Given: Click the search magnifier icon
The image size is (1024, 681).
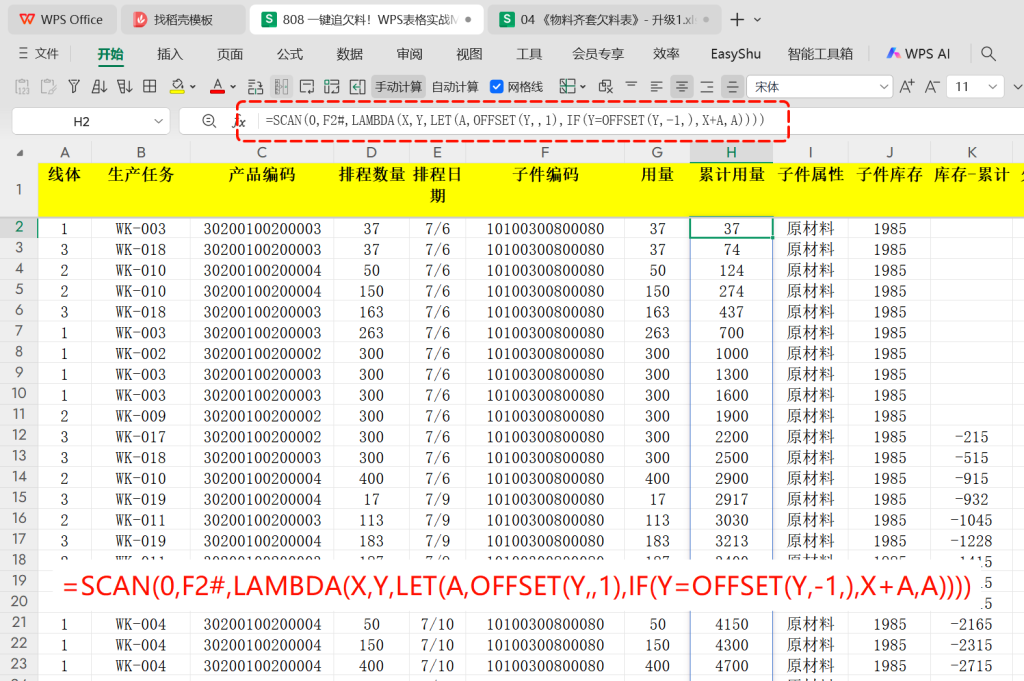Looking at the screenshot, I should tap(988, 54).
